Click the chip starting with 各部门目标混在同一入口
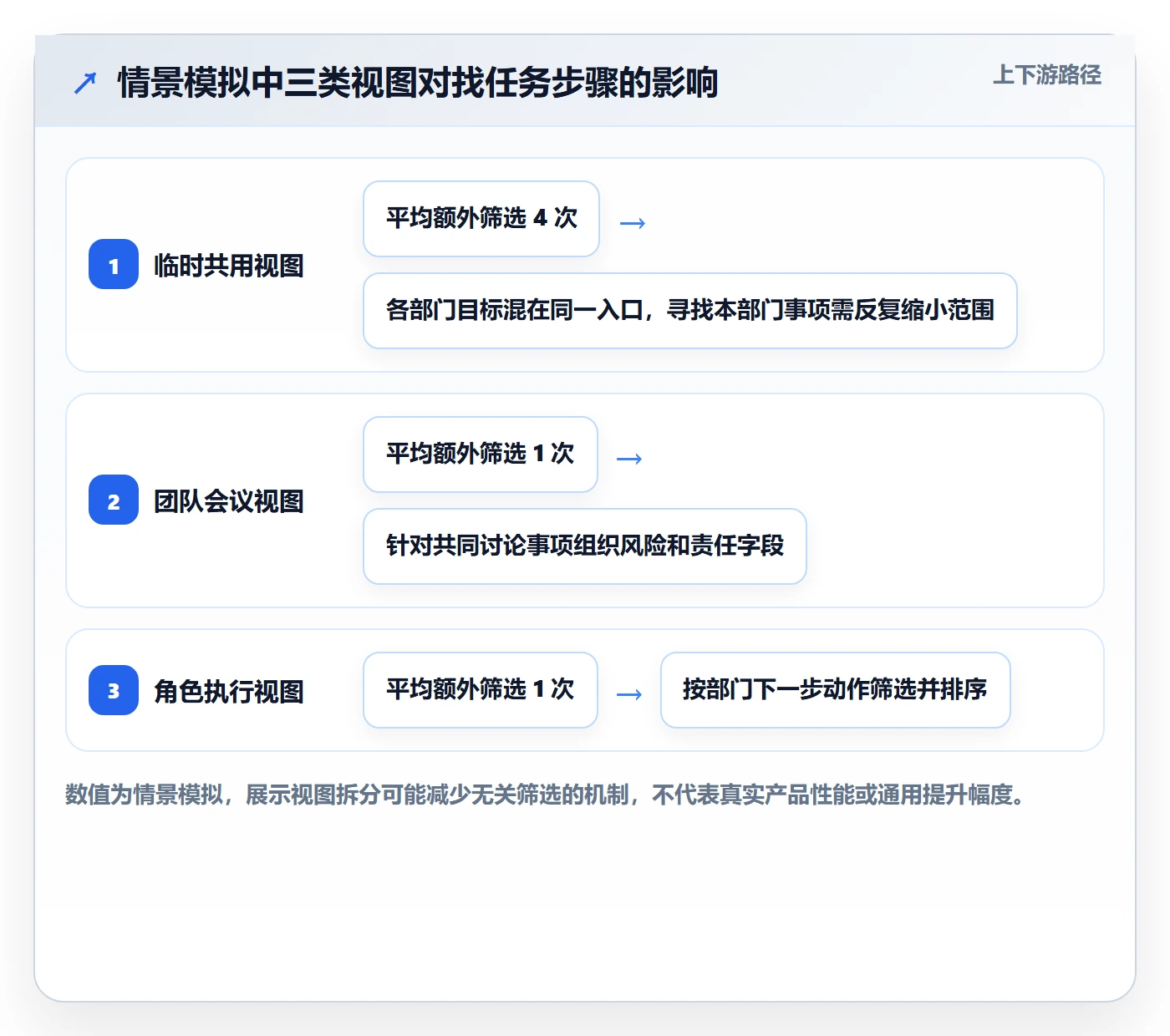 pyautogui.click(x=690, y=311)
